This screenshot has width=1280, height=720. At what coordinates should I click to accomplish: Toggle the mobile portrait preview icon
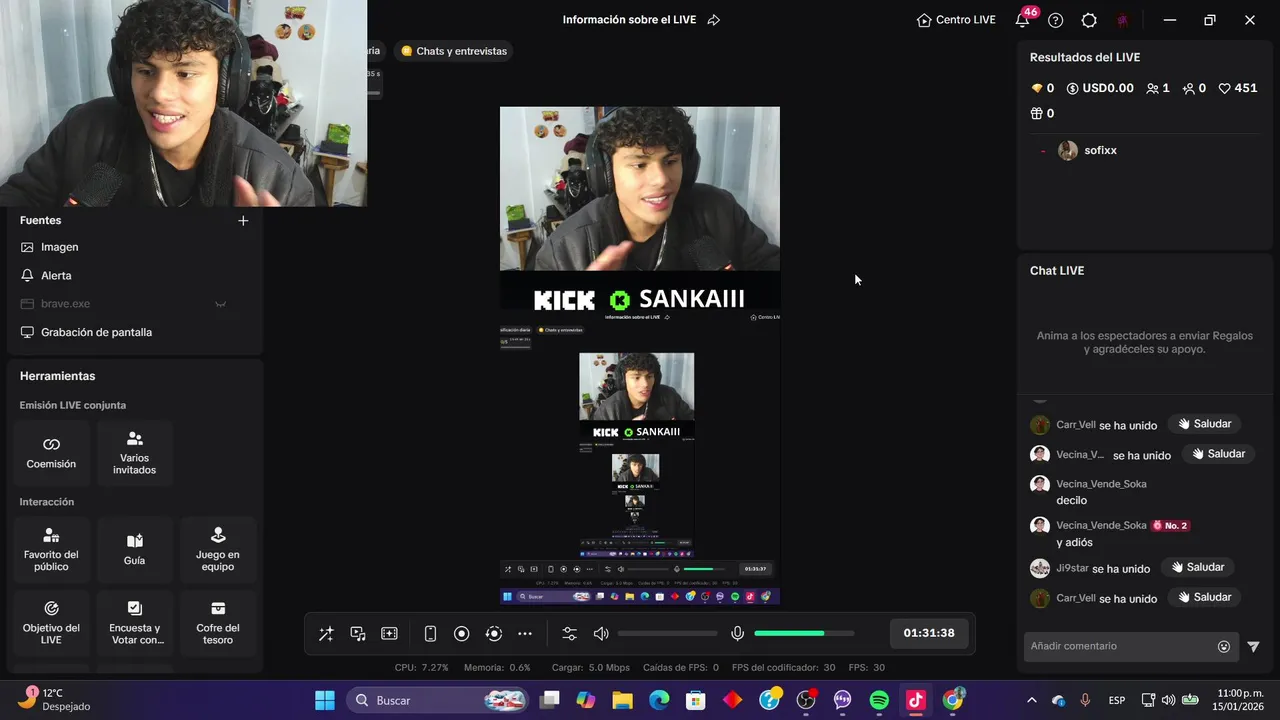pyautogui.click(x=430, y=634)
